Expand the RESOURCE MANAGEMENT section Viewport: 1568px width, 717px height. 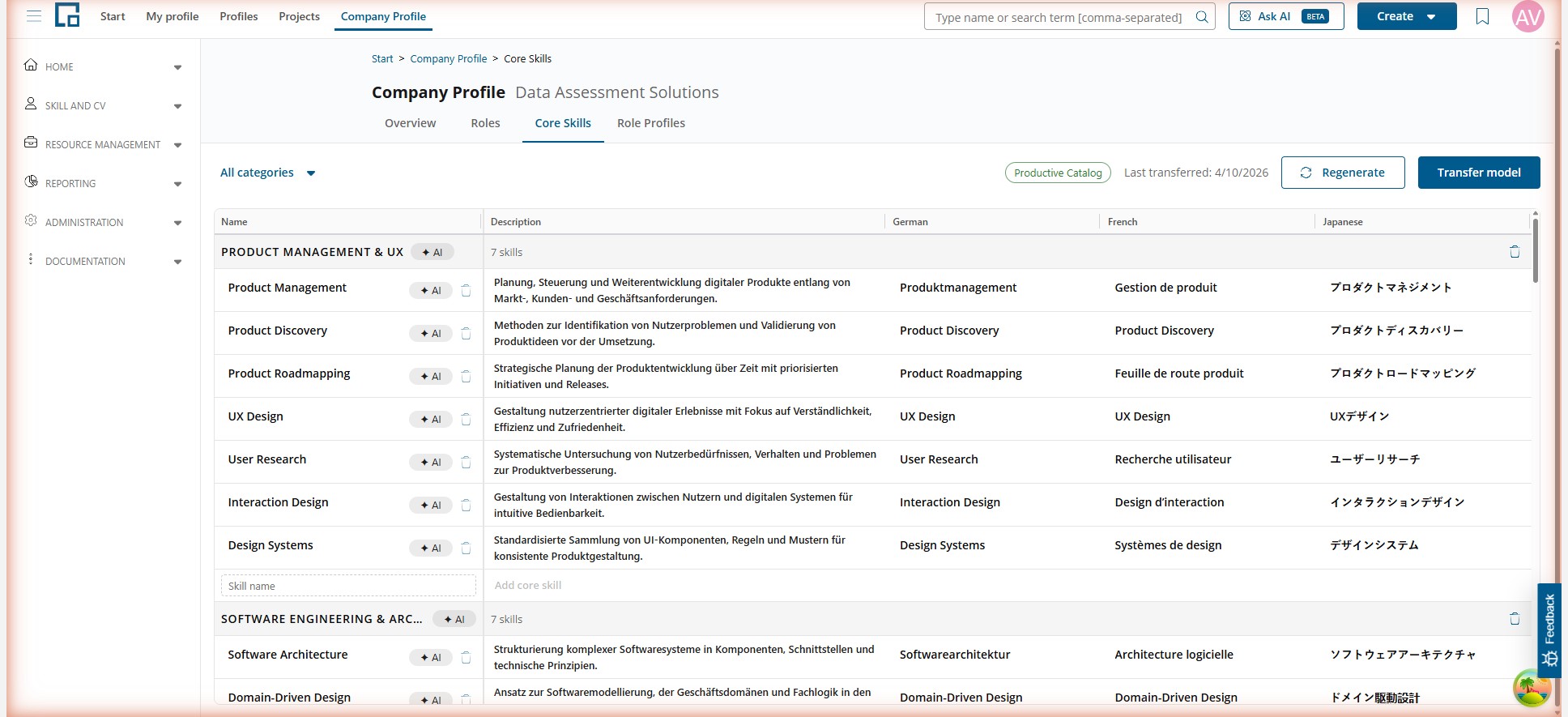tap(103, 144)
